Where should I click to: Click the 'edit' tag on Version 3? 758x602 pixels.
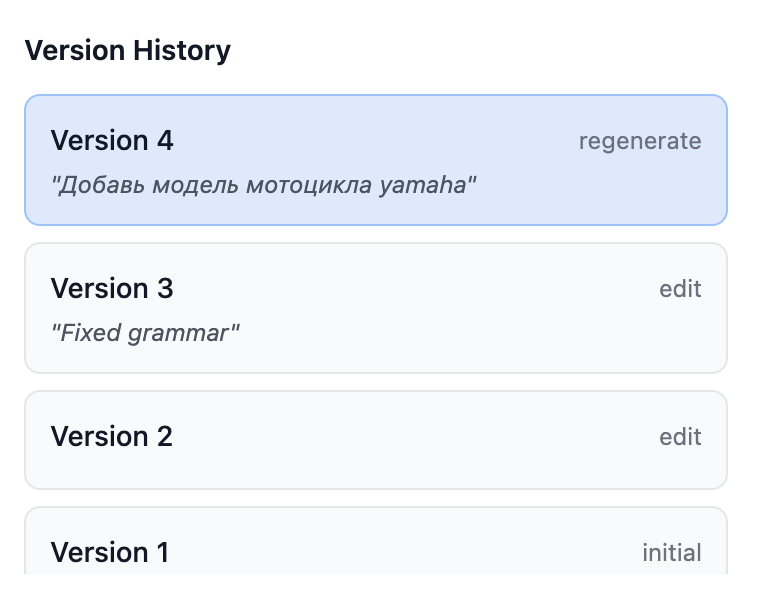(x=680, y=289)
